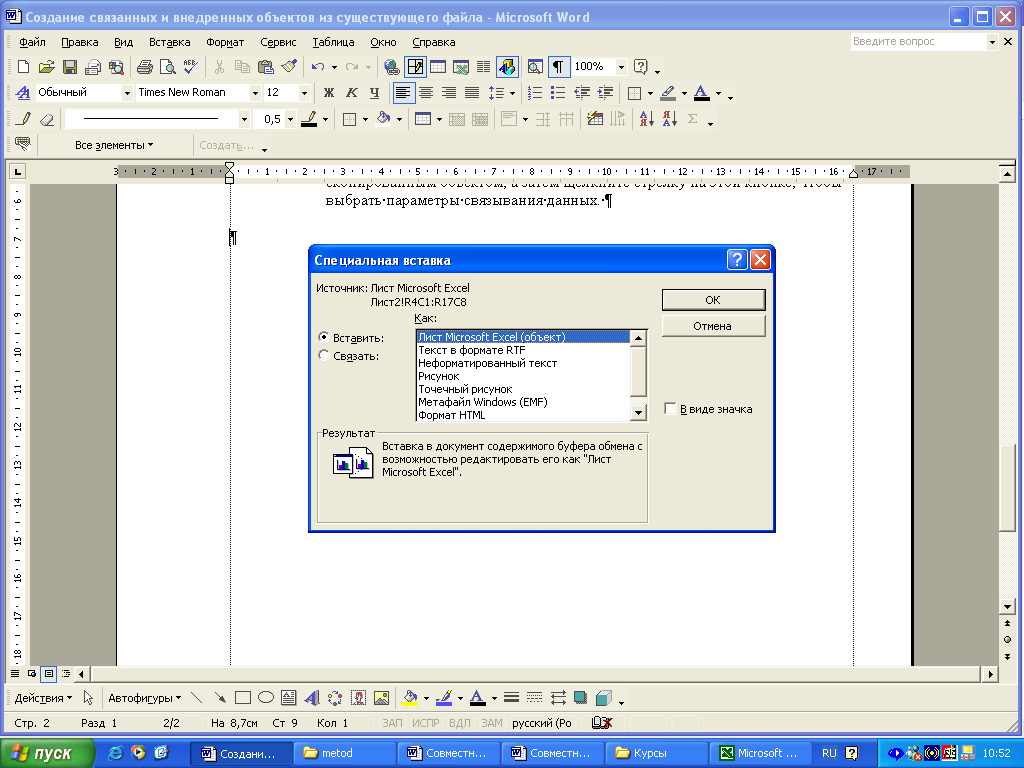1024x768 pixels.
Task: Insert WordArt icon in drawing toolbar
Action: [312, 698]
